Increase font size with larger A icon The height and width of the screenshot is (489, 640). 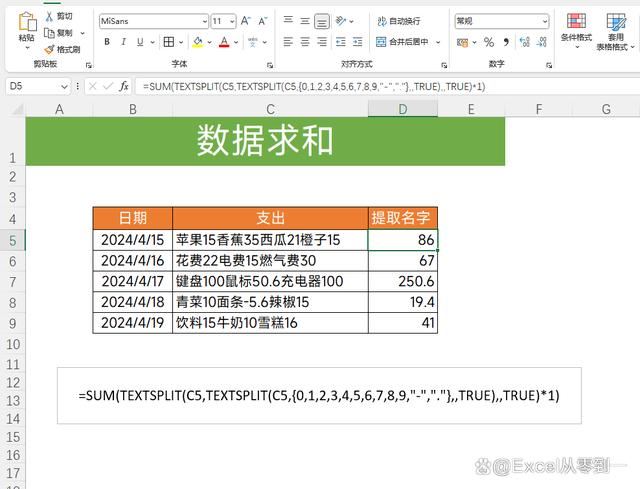246,21
